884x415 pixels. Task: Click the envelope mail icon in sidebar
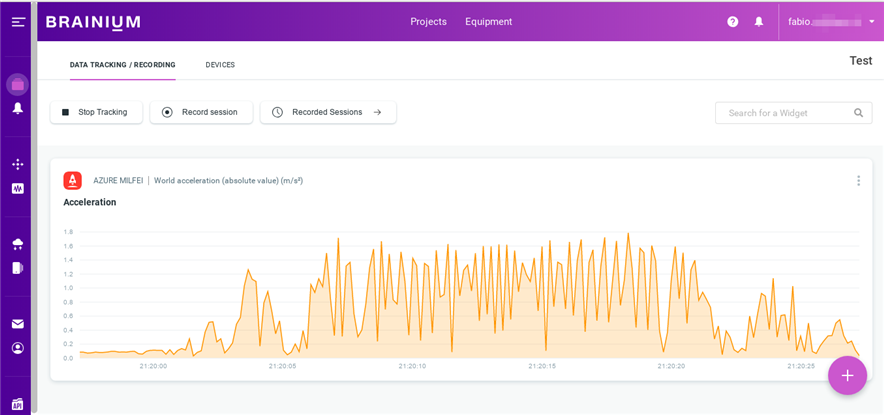17,324
